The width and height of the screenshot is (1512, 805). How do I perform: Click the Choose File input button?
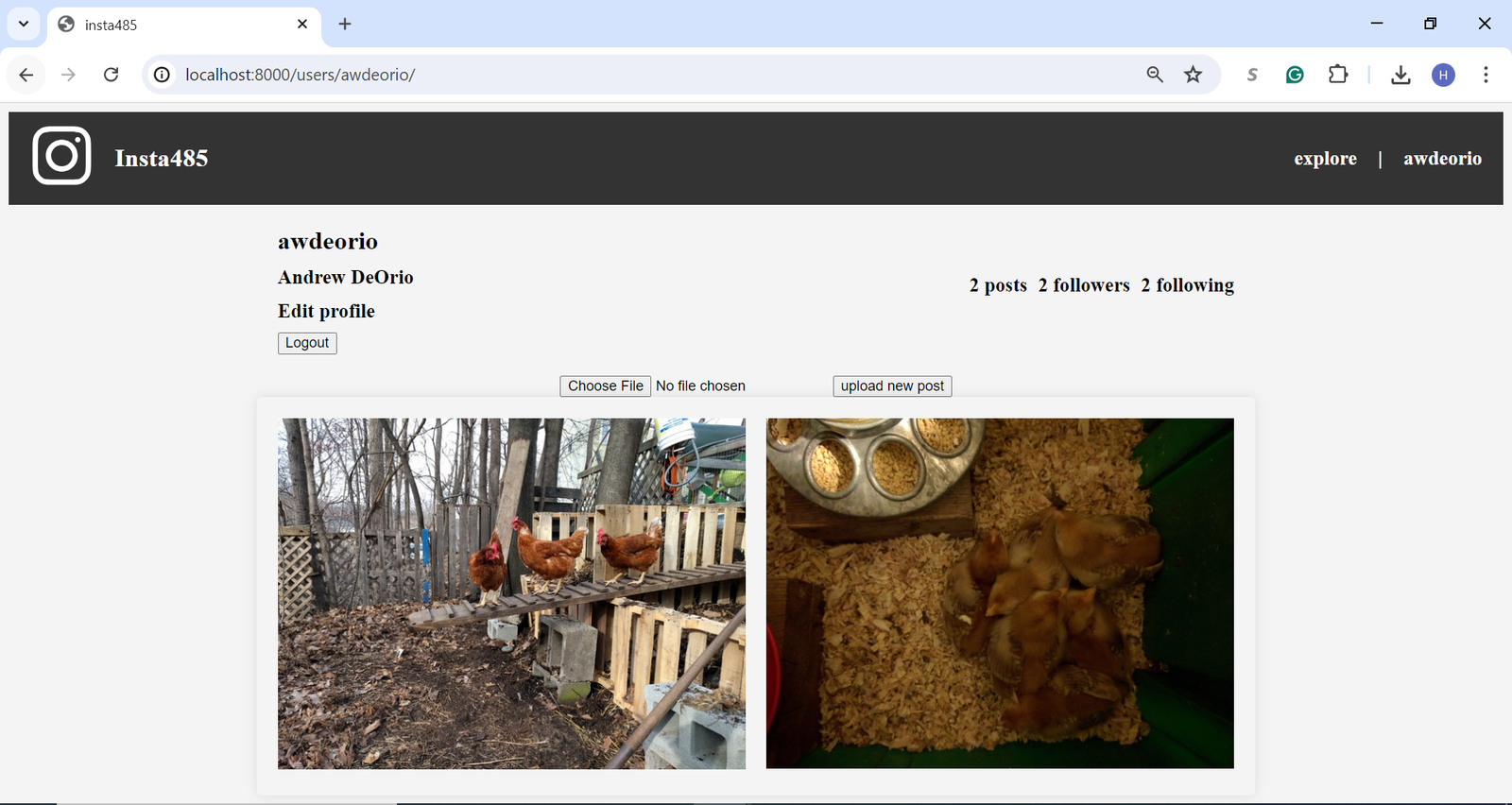pyautogui.click(x=605, y=385)
